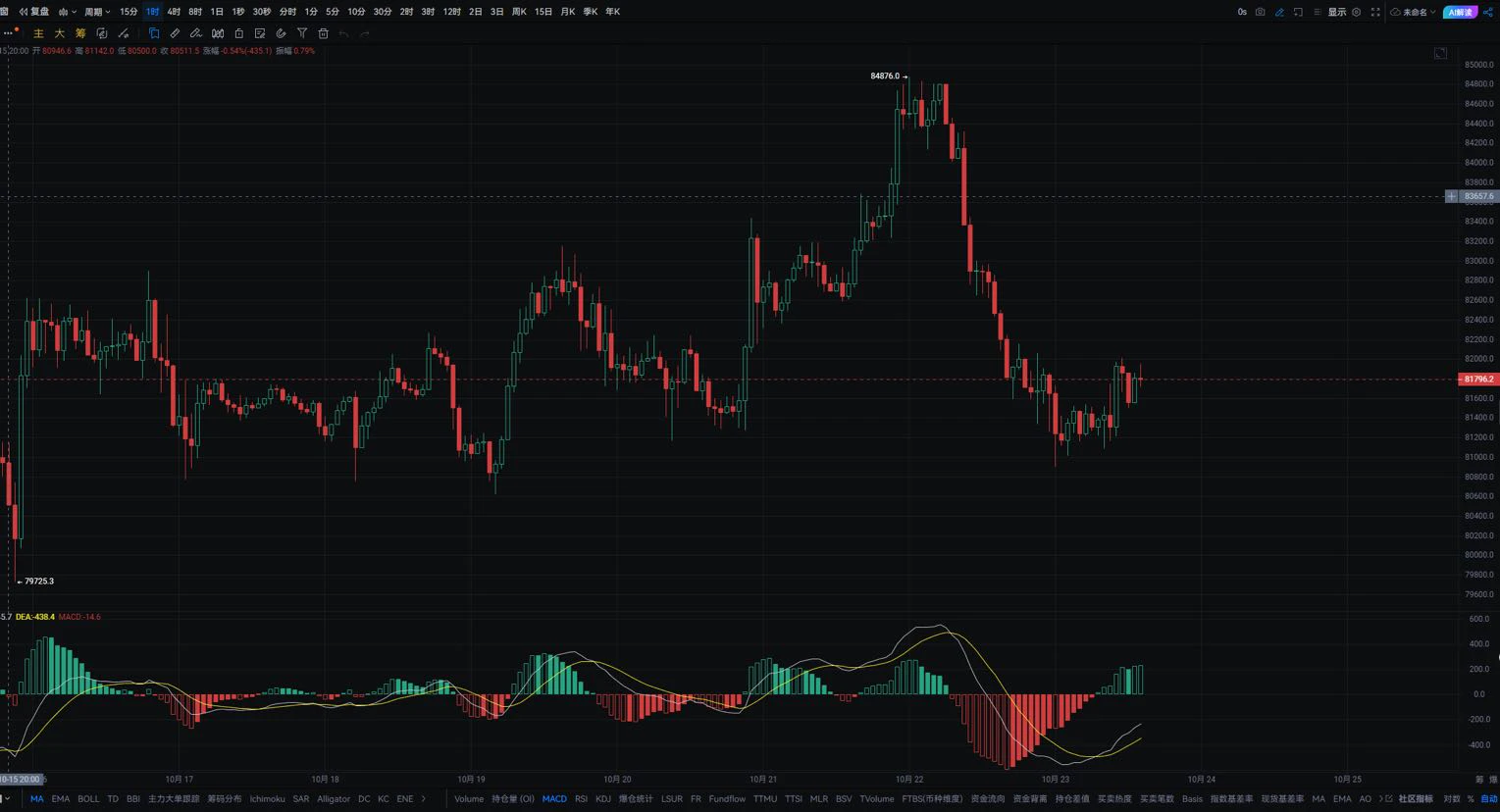Click the redo arrow icon
This screenshot has height=812, width=1500.
tap(365, 33)
